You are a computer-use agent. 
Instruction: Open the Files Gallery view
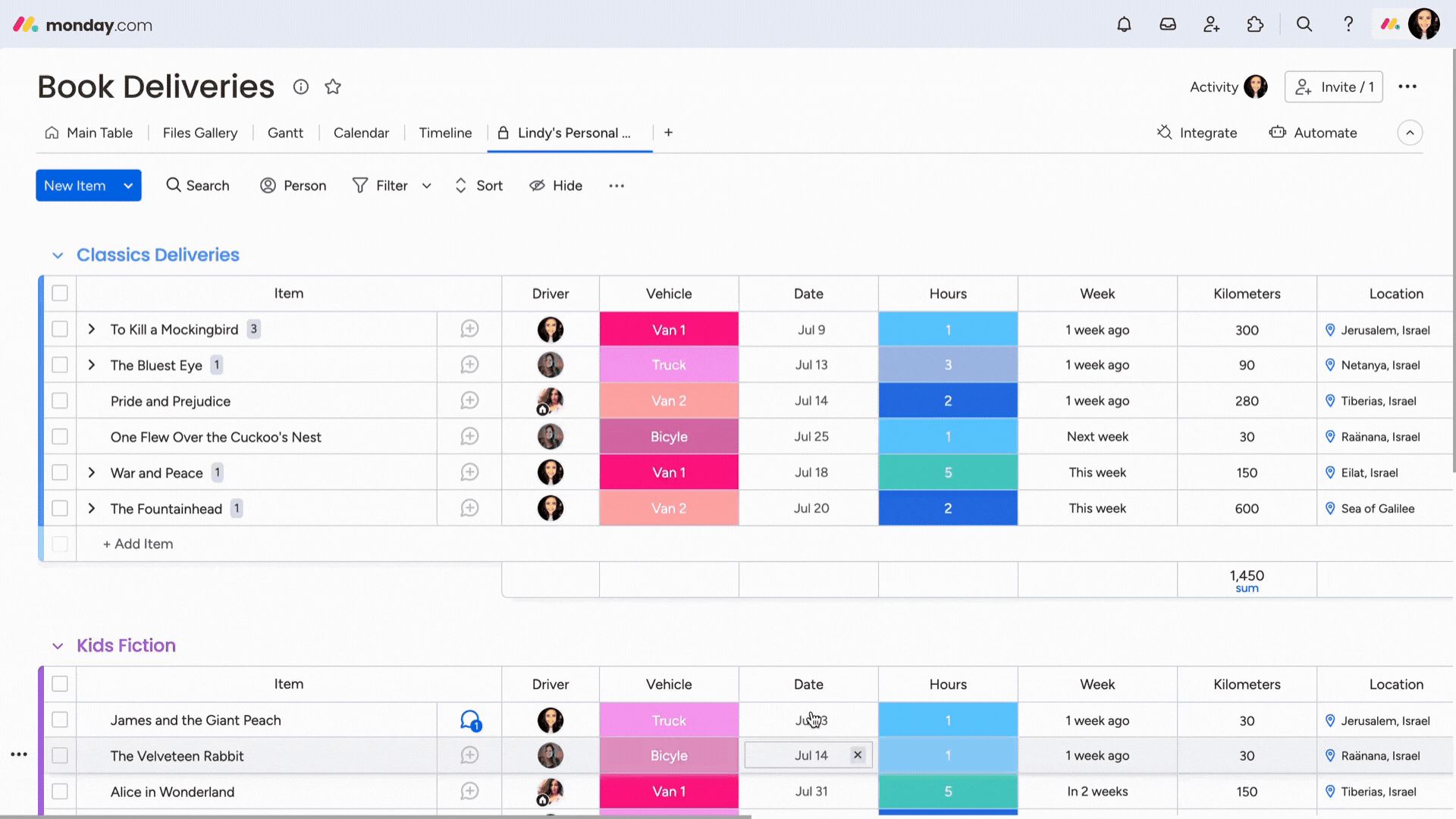[x=199, y=133]
